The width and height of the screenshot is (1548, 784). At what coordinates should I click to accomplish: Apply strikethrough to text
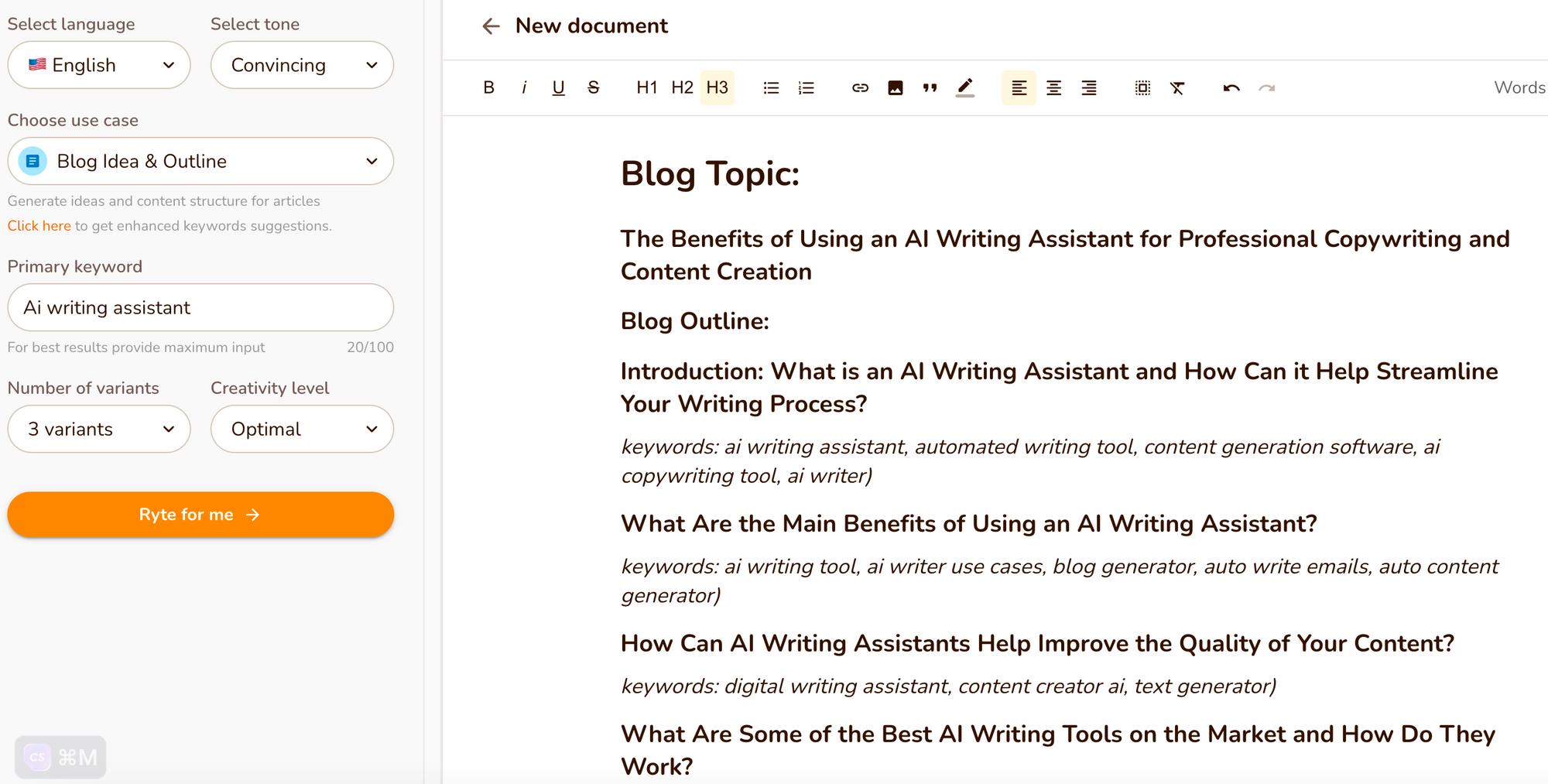[x=594, y=87]
